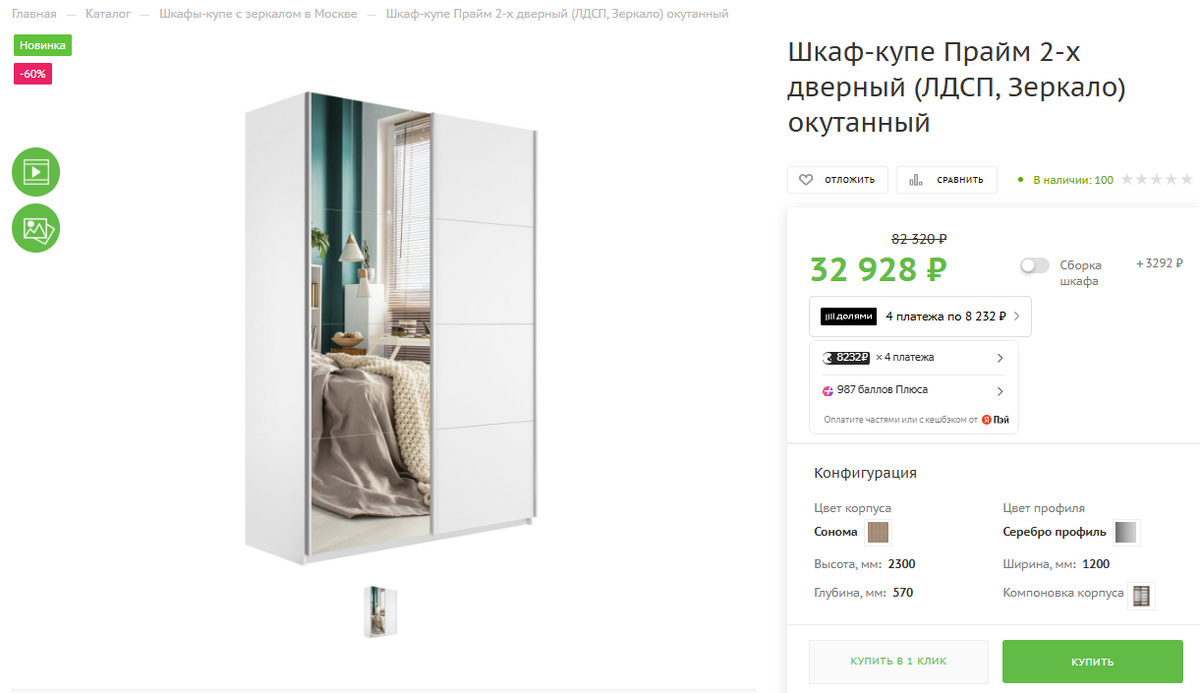Click the heart icon in Отложить

pyautogui.click(x=806, y=180)
